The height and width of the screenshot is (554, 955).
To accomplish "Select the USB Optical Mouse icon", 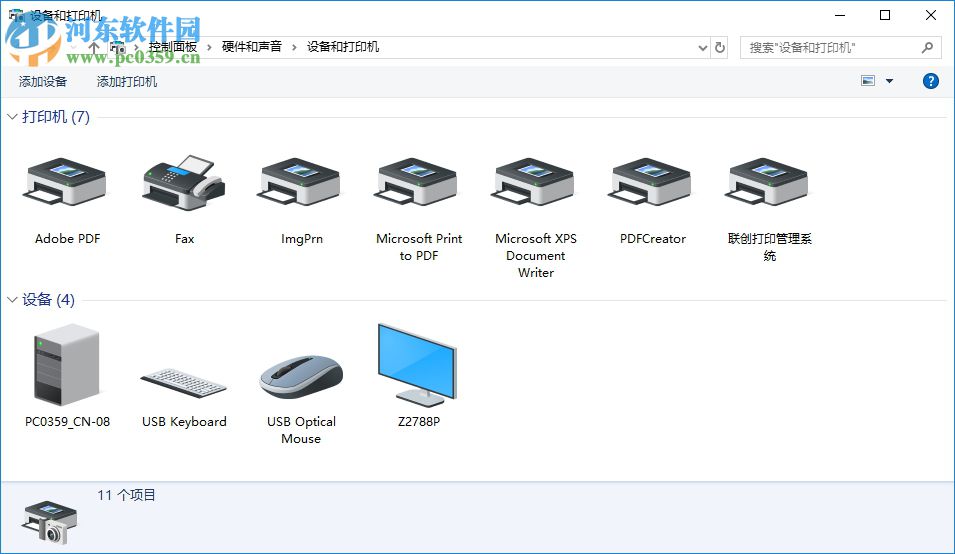I will [x=301, y=376].
